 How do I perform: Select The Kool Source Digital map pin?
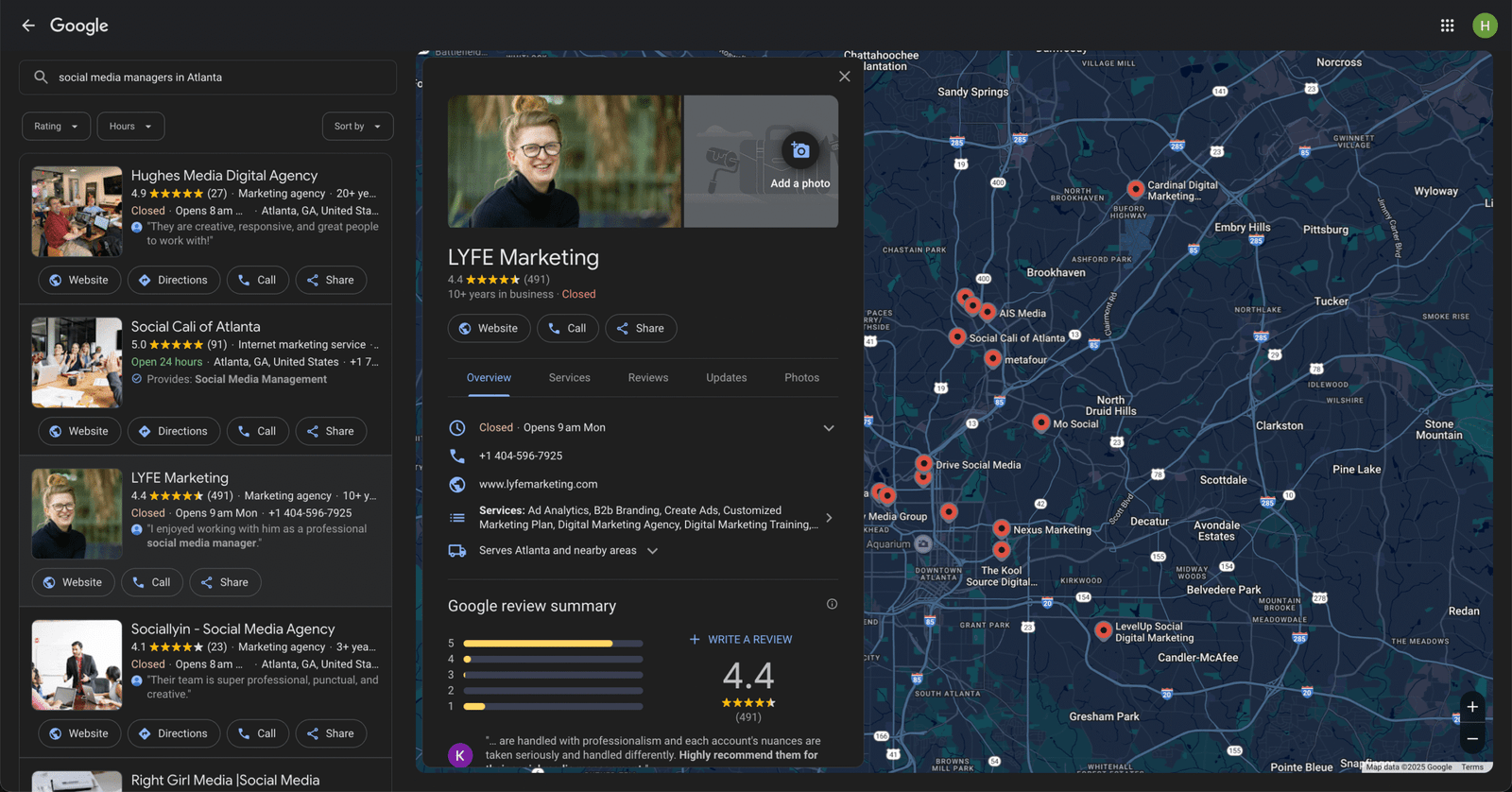click(1002, 549)
